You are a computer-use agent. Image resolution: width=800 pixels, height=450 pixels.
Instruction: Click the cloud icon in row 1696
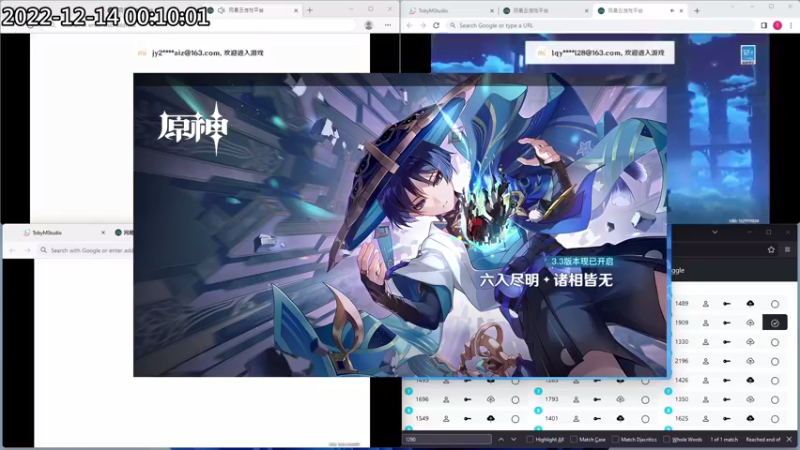coord(490,399)
